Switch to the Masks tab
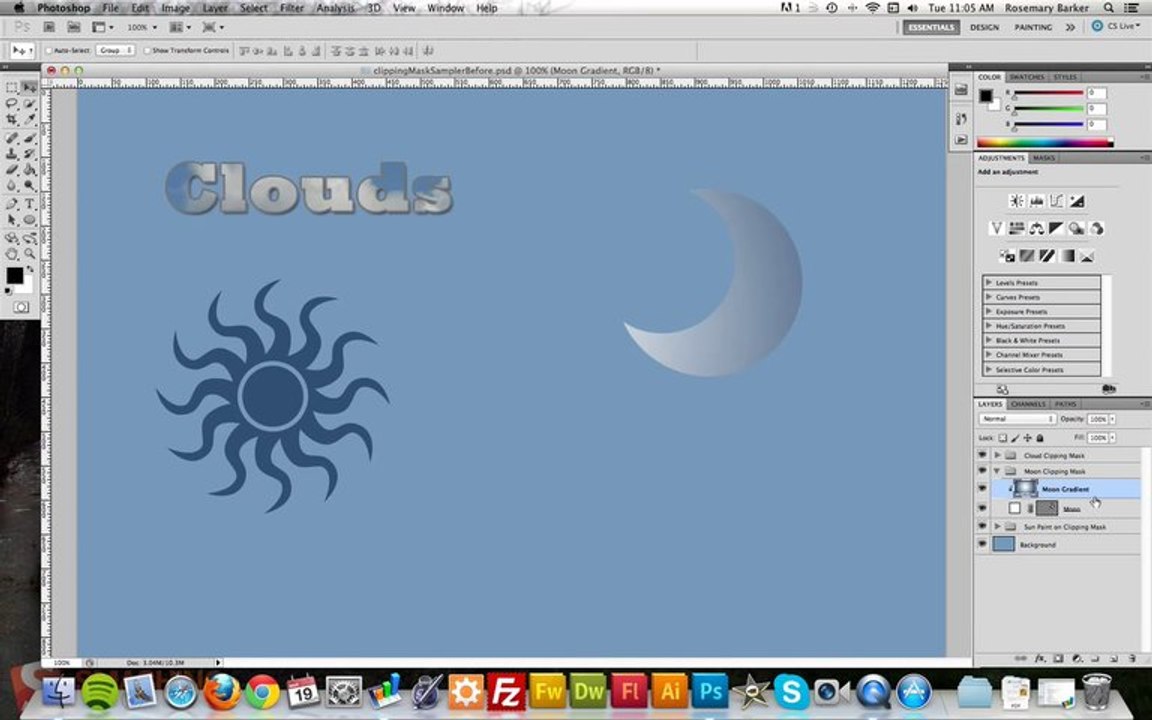This screenshot has width=1152, height=720. (x=1043, y=158)
